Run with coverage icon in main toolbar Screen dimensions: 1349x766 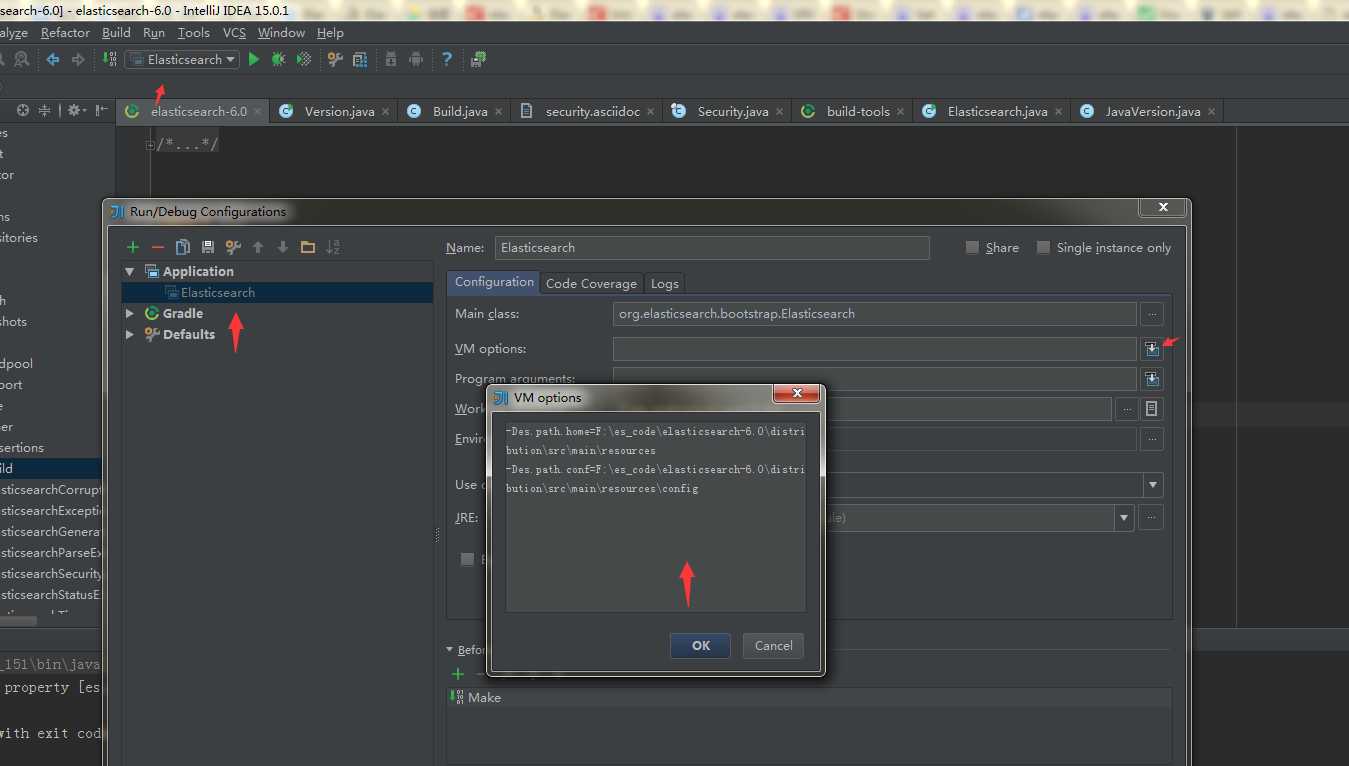[304, 60]
